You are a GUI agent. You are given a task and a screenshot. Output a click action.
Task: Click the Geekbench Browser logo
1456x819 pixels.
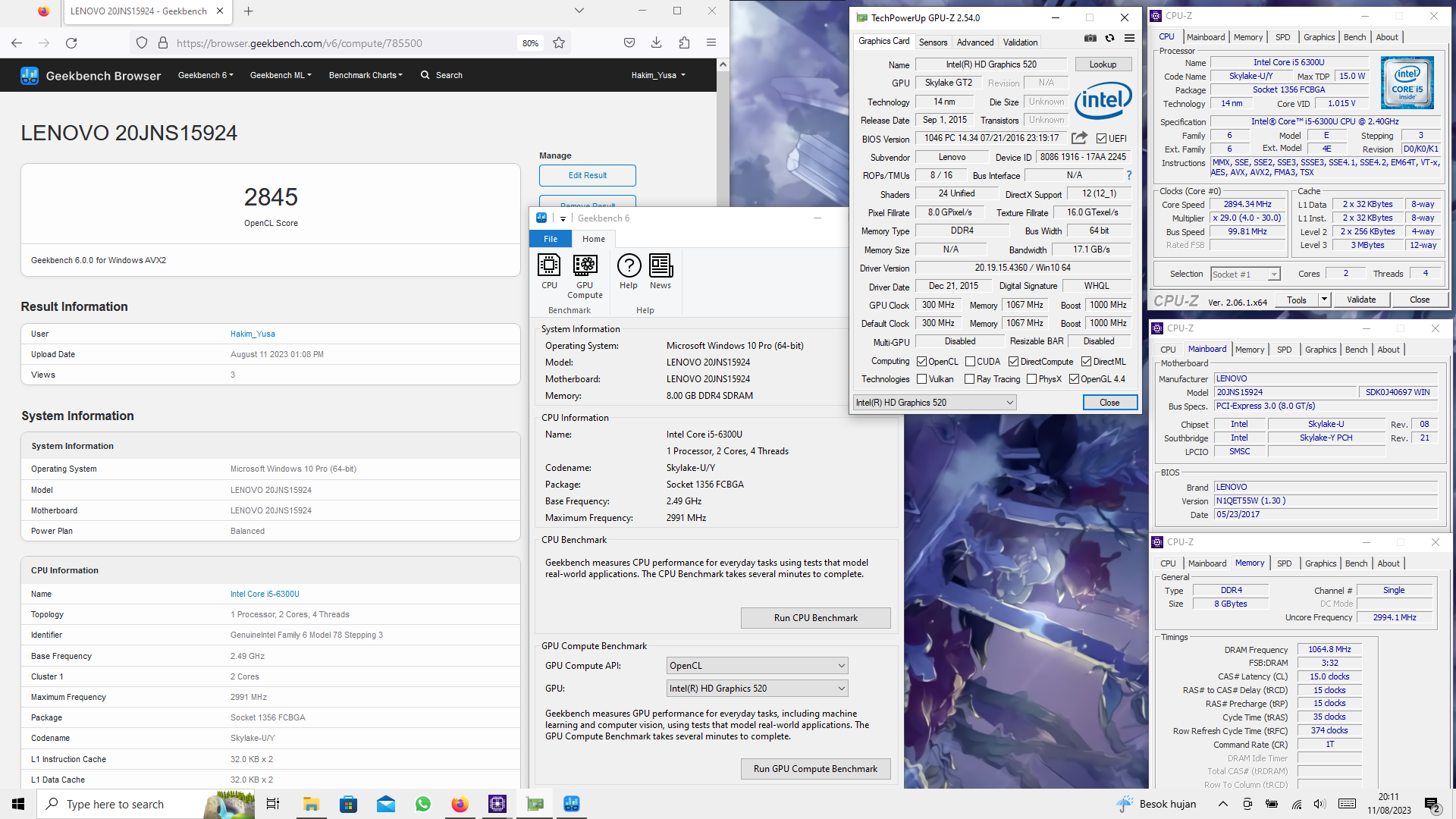91,75
